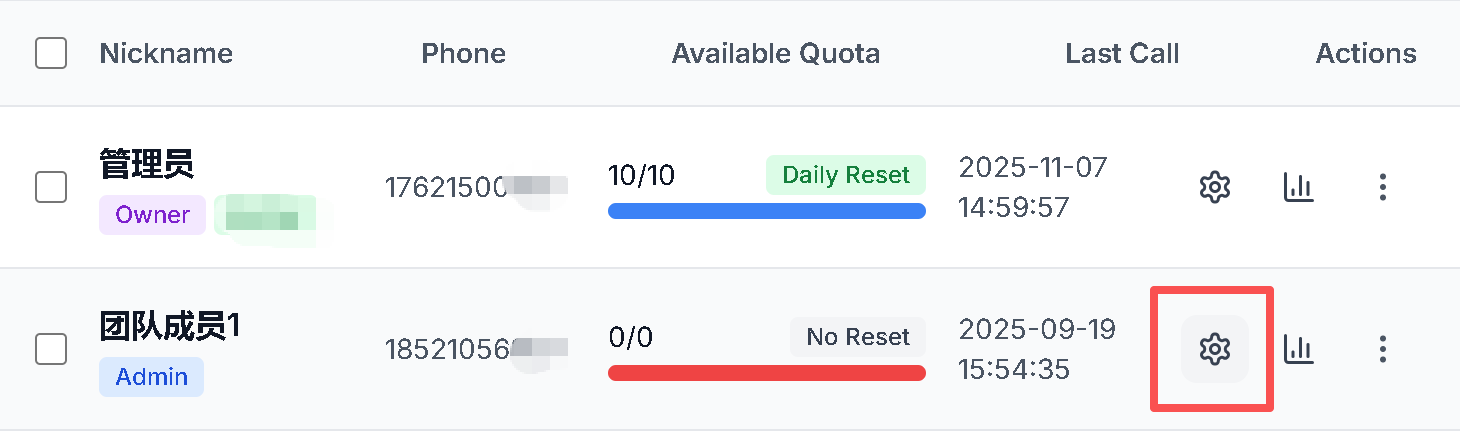View usage statistics chart for 团队成员1
The image size is (1460, 436).
pos(1298,349)
